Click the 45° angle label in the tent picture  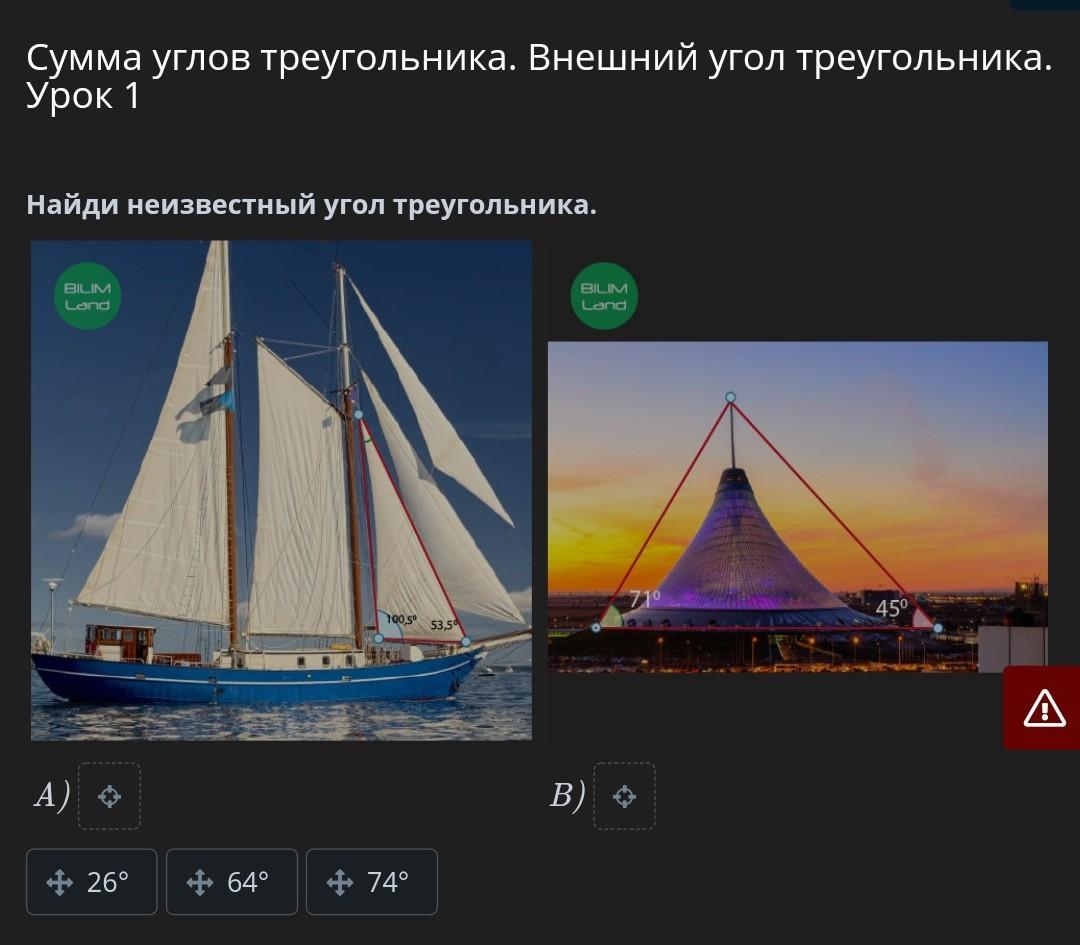[892, 608]
